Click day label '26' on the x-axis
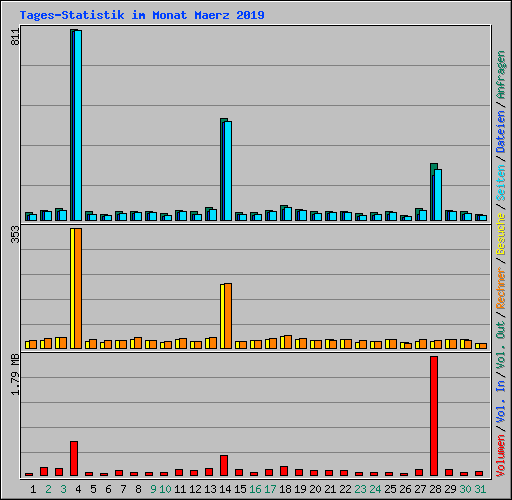This screenshot has width=512, height=500. coord(405,489)
